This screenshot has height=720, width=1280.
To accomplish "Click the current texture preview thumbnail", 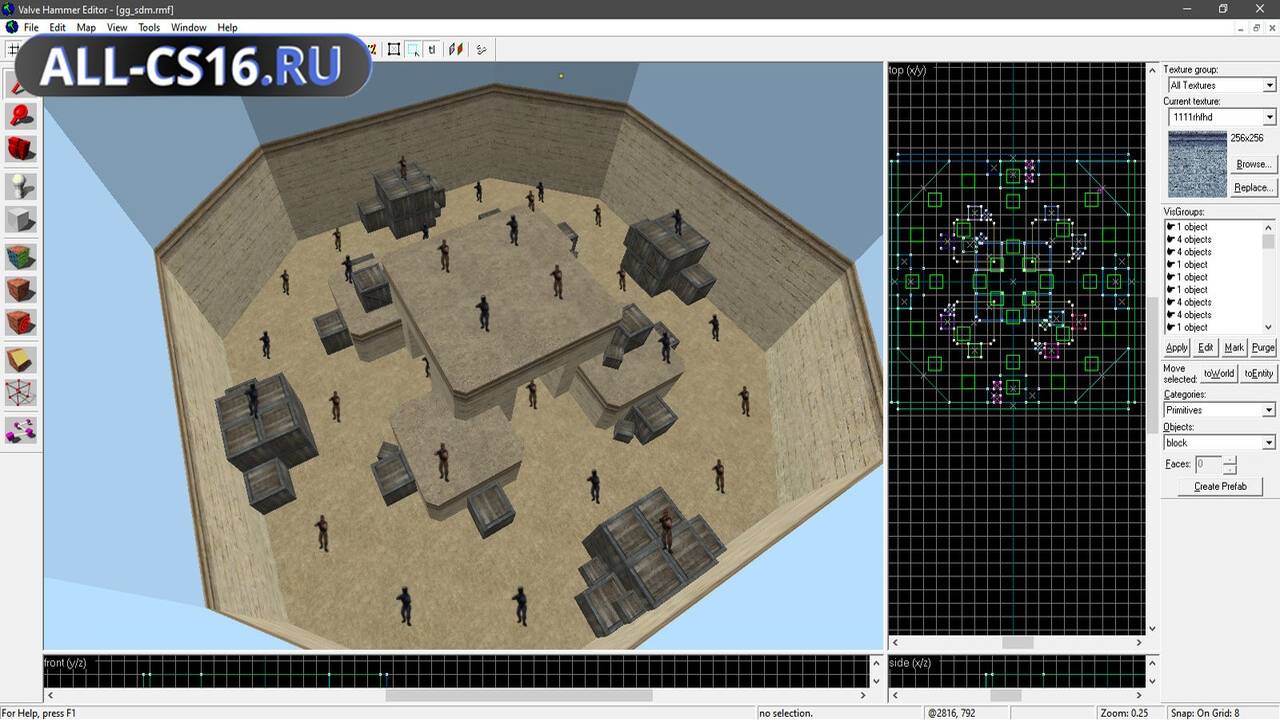I will click(x=1197, y=163).
